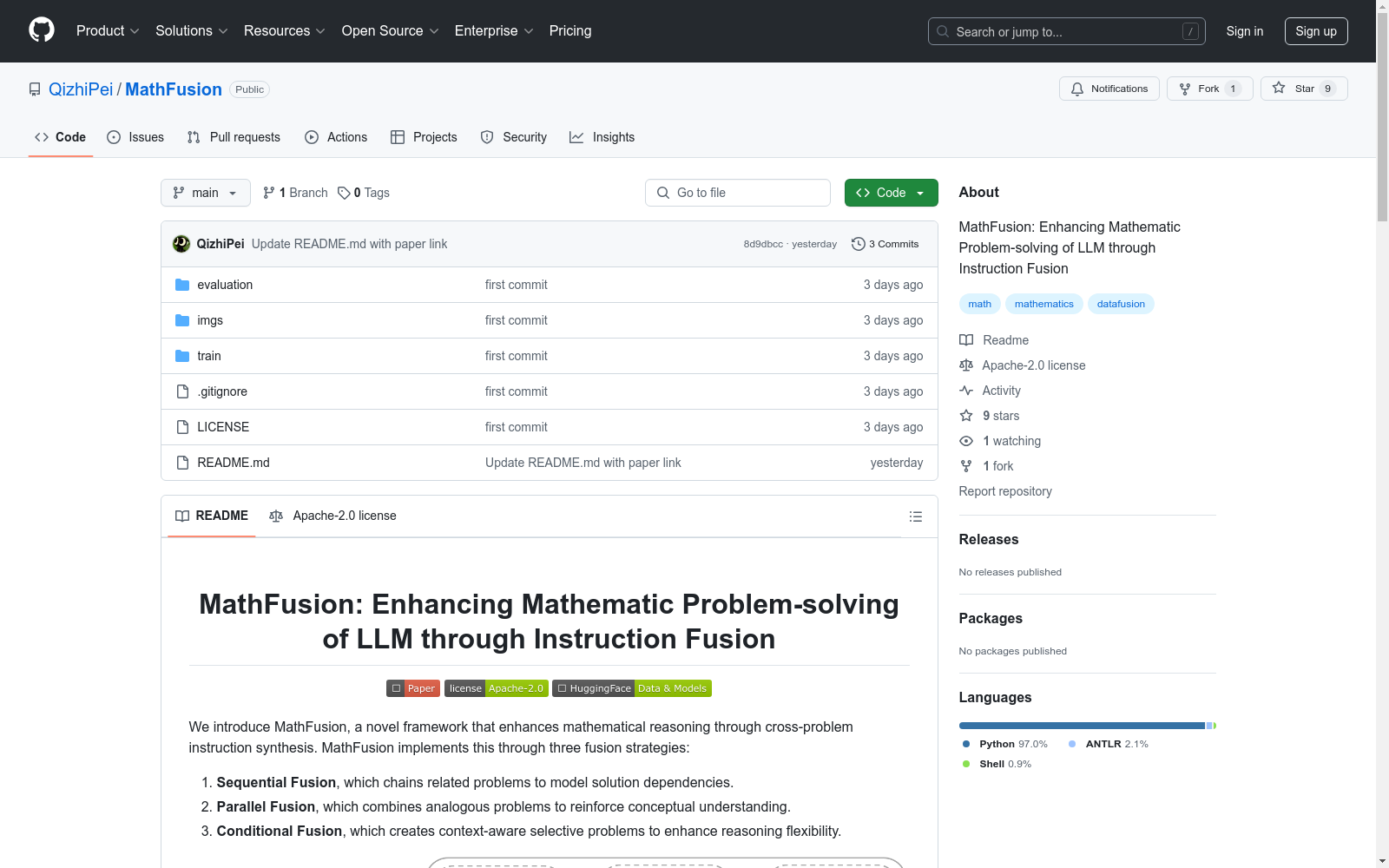Viewport: 1389px width, 868px height.
Task: Expand the Solutions menu
Action: click(192, 30)
